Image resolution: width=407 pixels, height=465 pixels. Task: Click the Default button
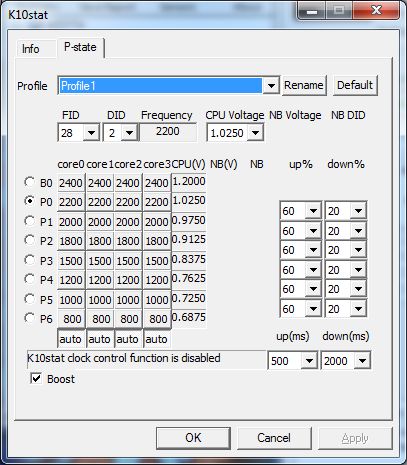[x=355, y=85]
